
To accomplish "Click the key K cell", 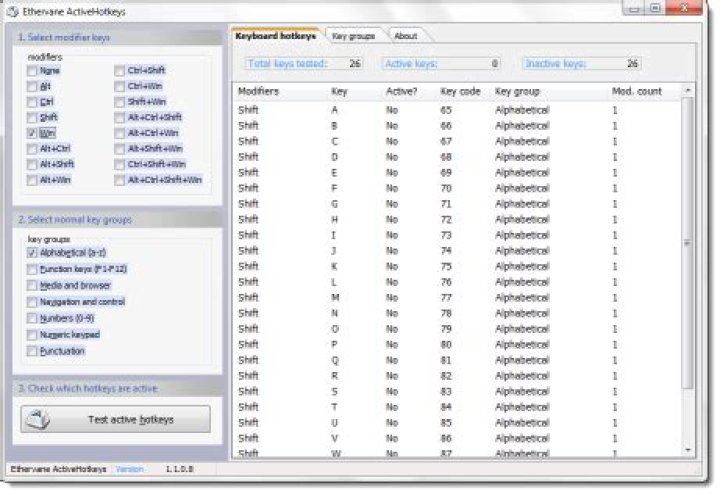I will tap(334, 266).
